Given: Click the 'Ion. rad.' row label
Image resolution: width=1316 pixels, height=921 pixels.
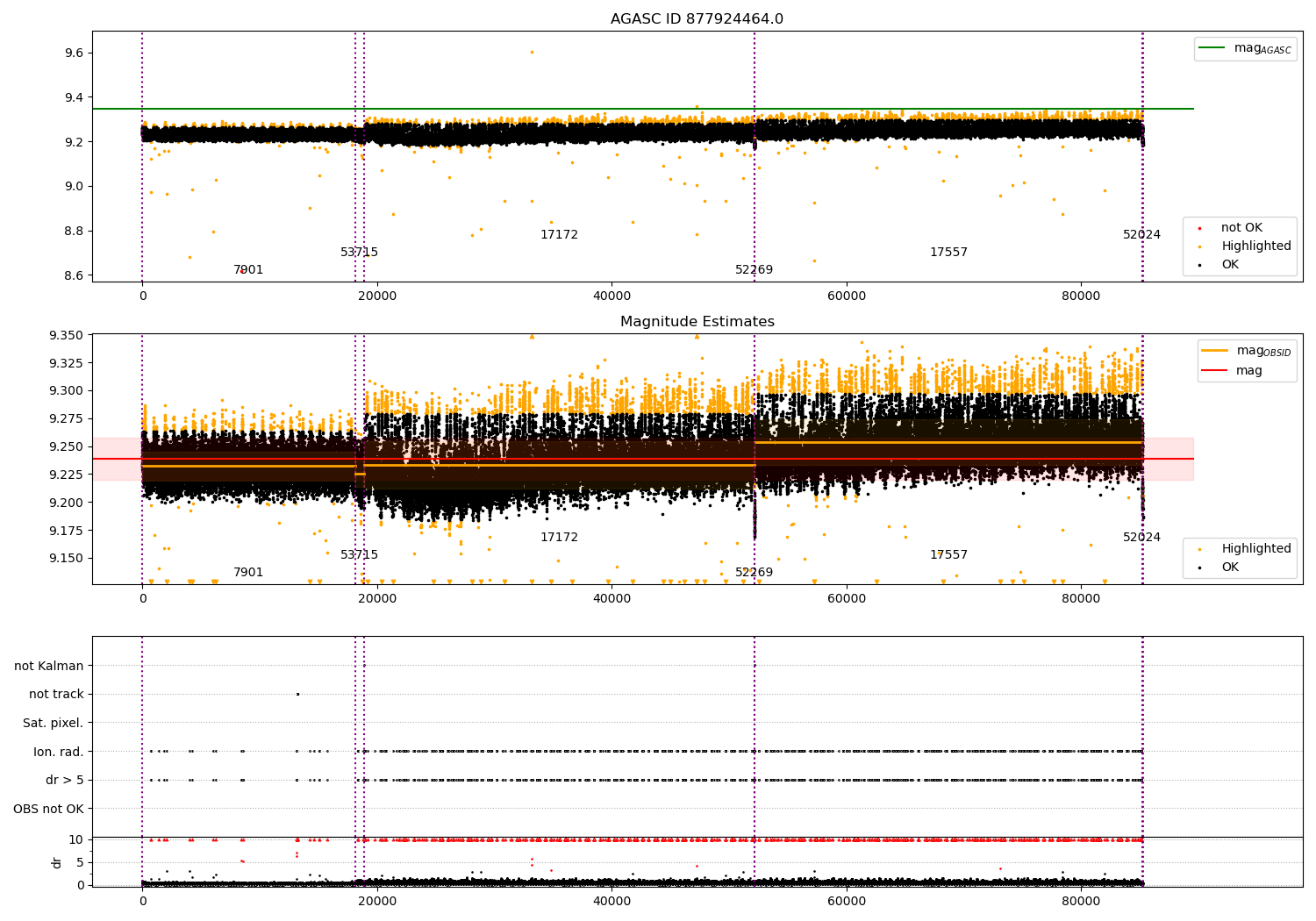Looking at the screenshot, I should 59,752.
